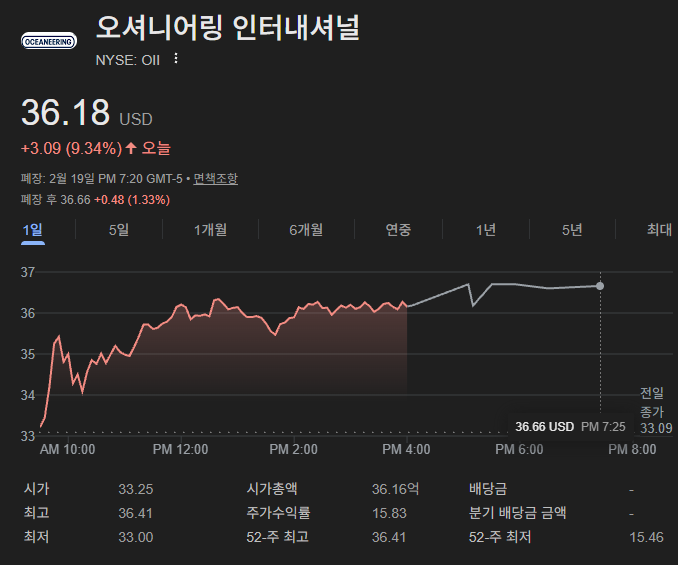Select the 연중 range tab

coord(398,230)
